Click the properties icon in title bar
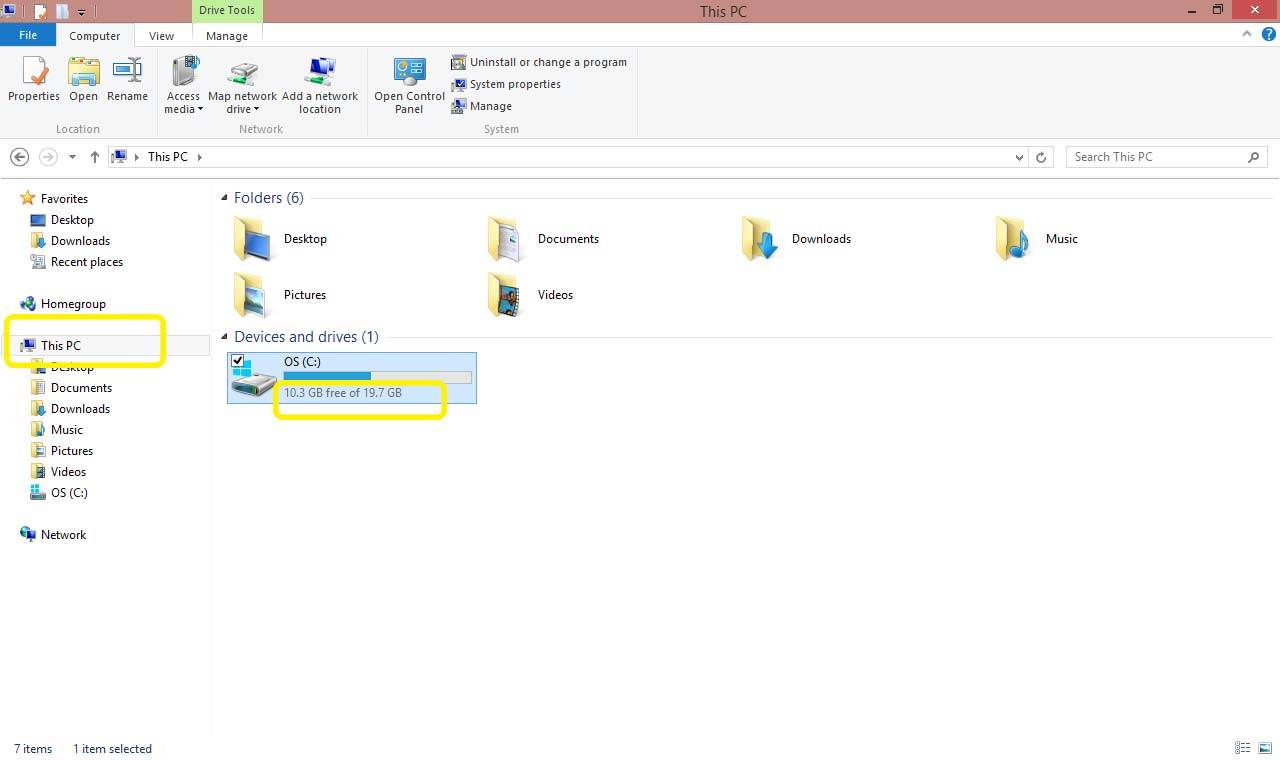Viewport: 1280px width, 760px height. click(41, 12)
